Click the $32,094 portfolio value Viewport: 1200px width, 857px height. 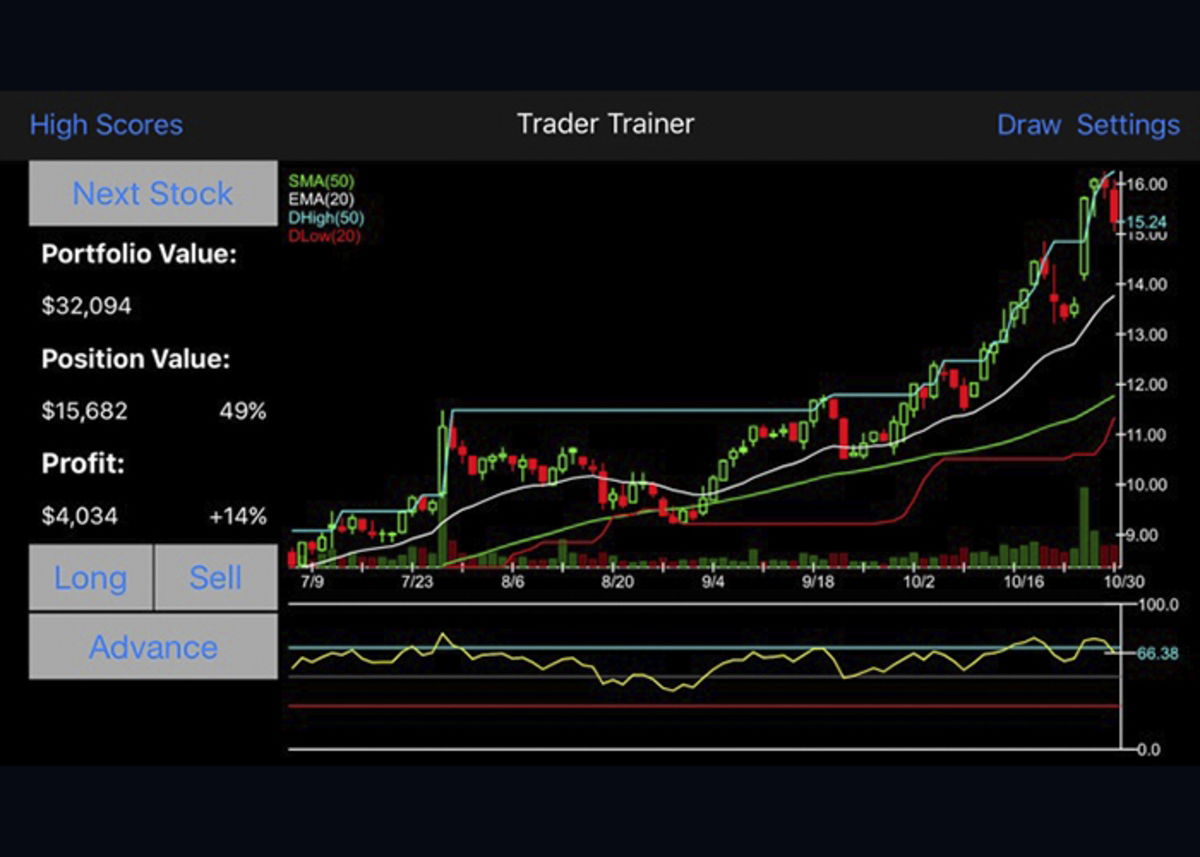tap(86, 306)
